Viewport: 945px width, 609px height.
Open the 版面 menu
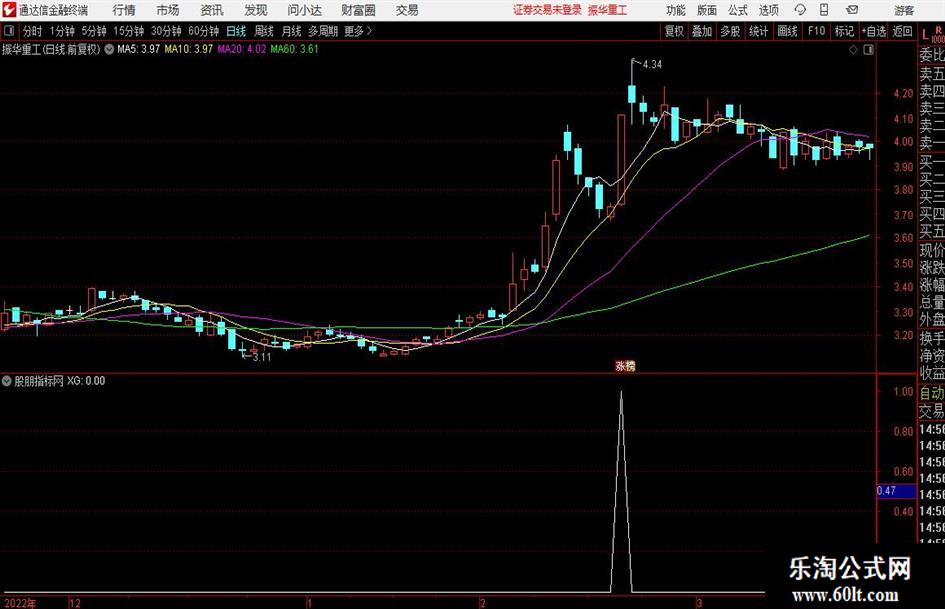click(x=707, y=10)
